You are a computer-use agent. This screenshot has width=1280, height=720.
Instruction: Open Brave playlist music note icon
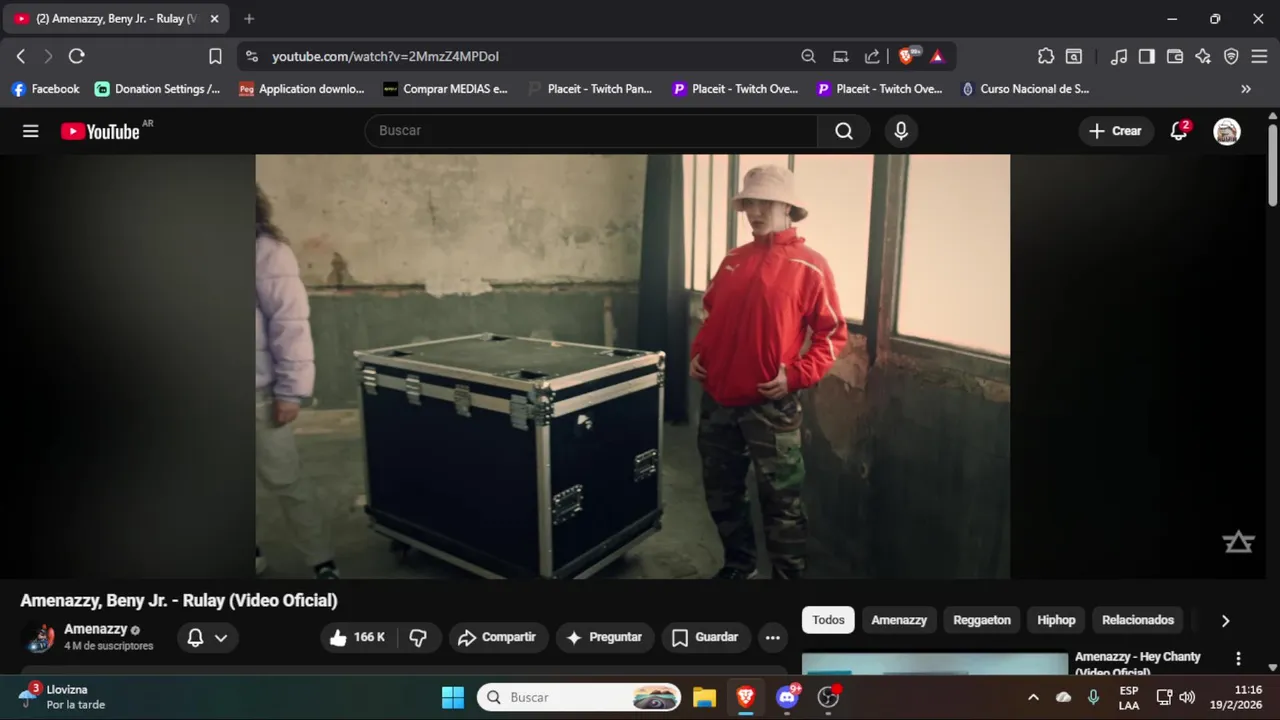pyautogui.click(x=1119, y=56)
